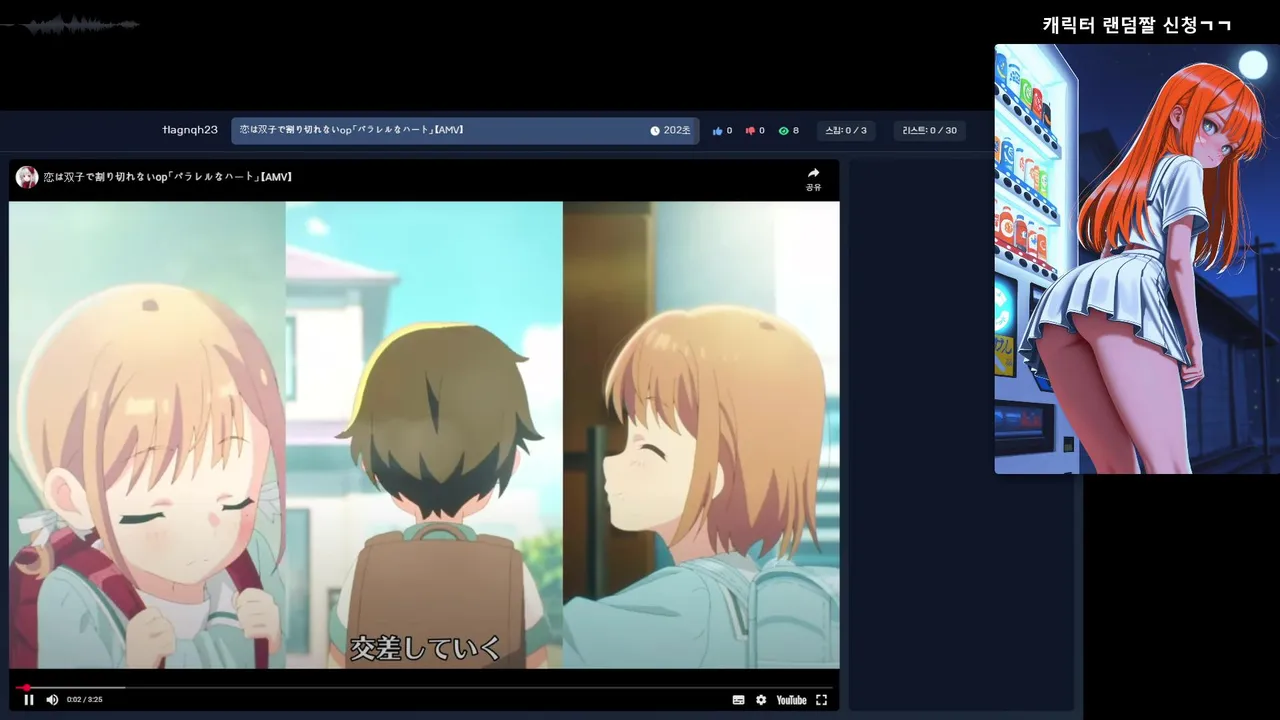Pause the YouTube video
This screenshot has width=1280, height=720.
click(x=29, y=700)
